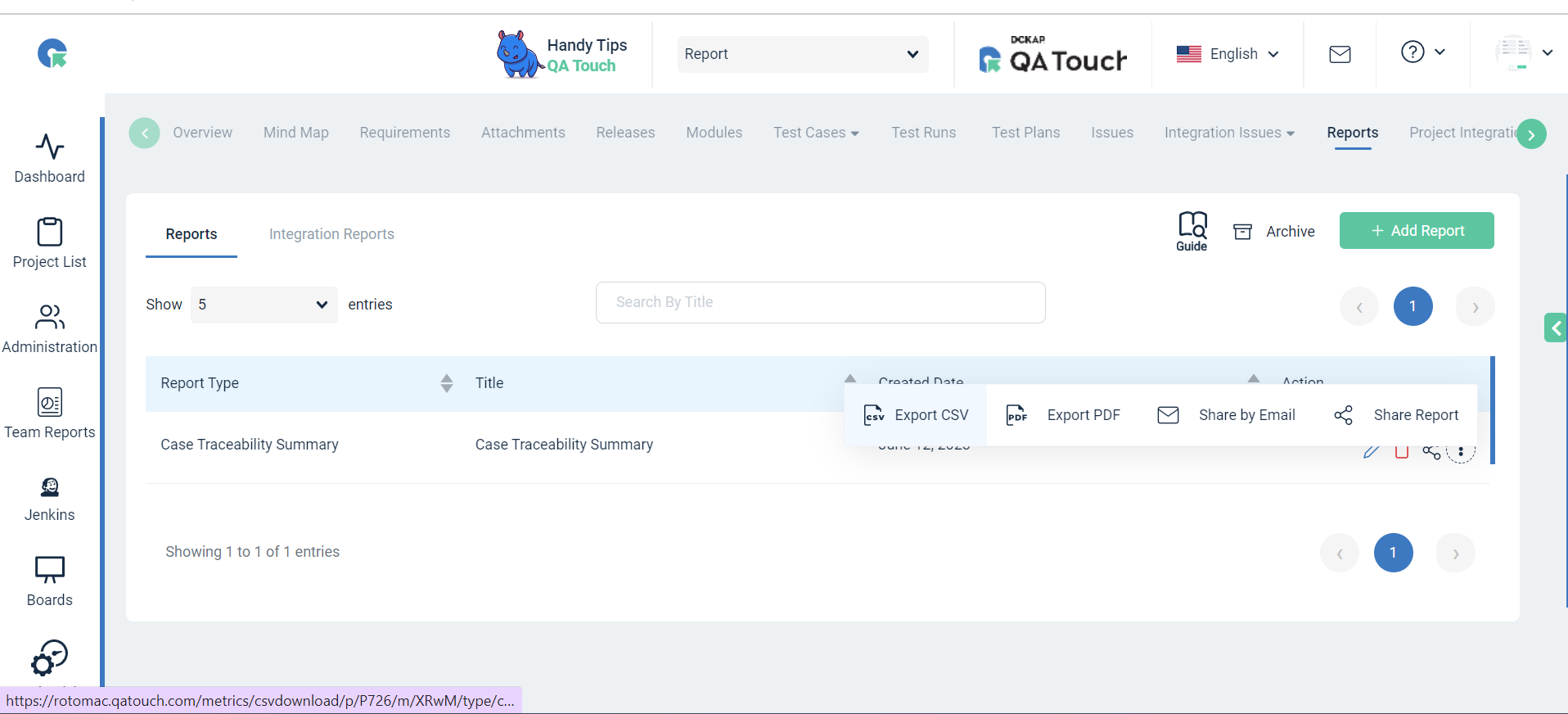The width and height of the screenshot is (1568, 714).
Task: Click the green side panel collapse arrow
Action: tap(1556, 328)
